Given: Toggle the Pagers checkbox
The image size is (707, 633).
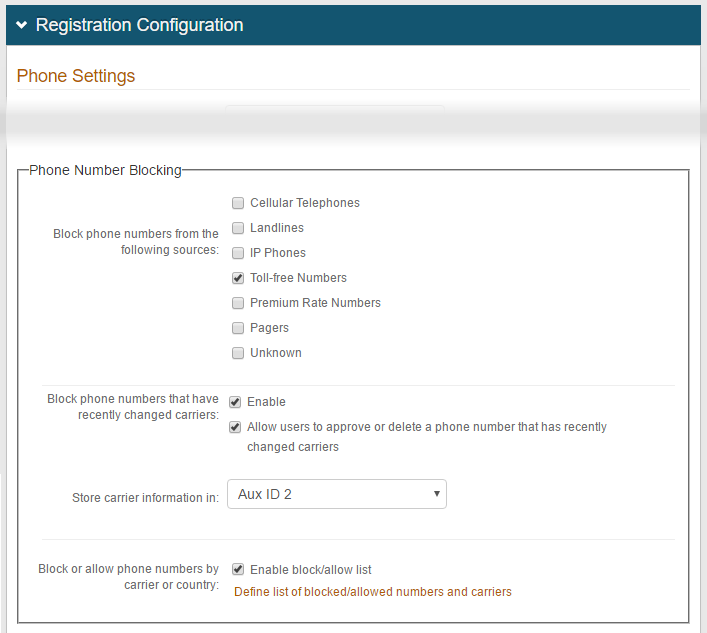Looking at the screenshot, I should [238, 328].
